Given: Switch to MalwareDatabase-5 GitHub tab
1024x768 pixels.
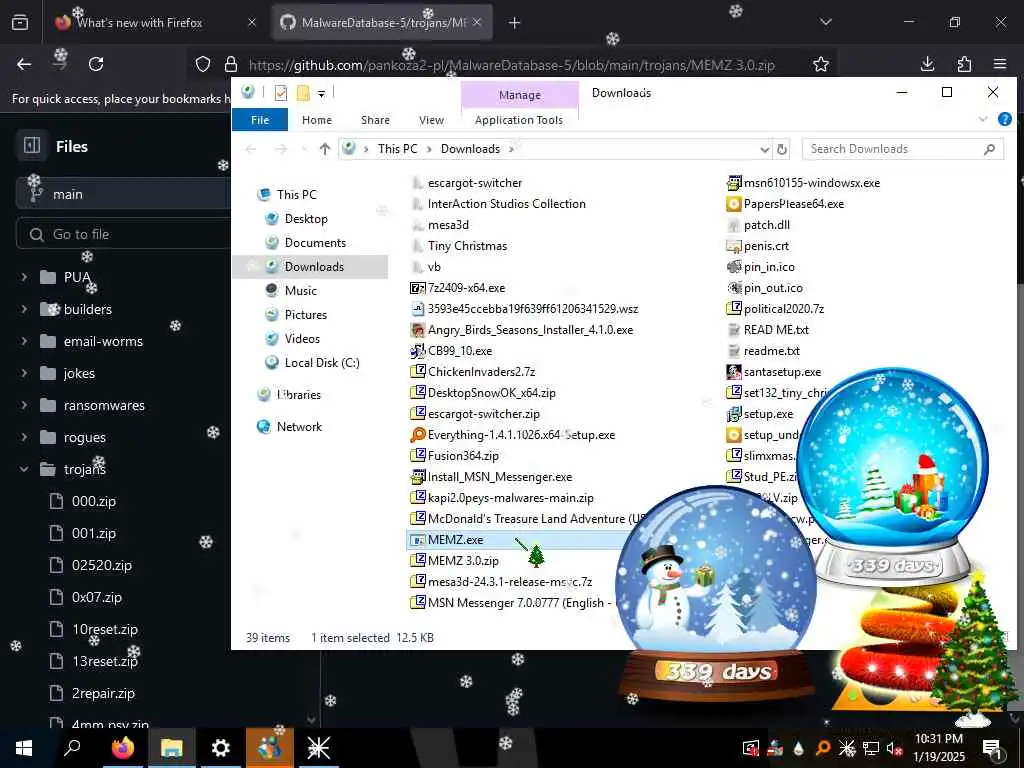Looking at the screenshot, I should [382, 23].
